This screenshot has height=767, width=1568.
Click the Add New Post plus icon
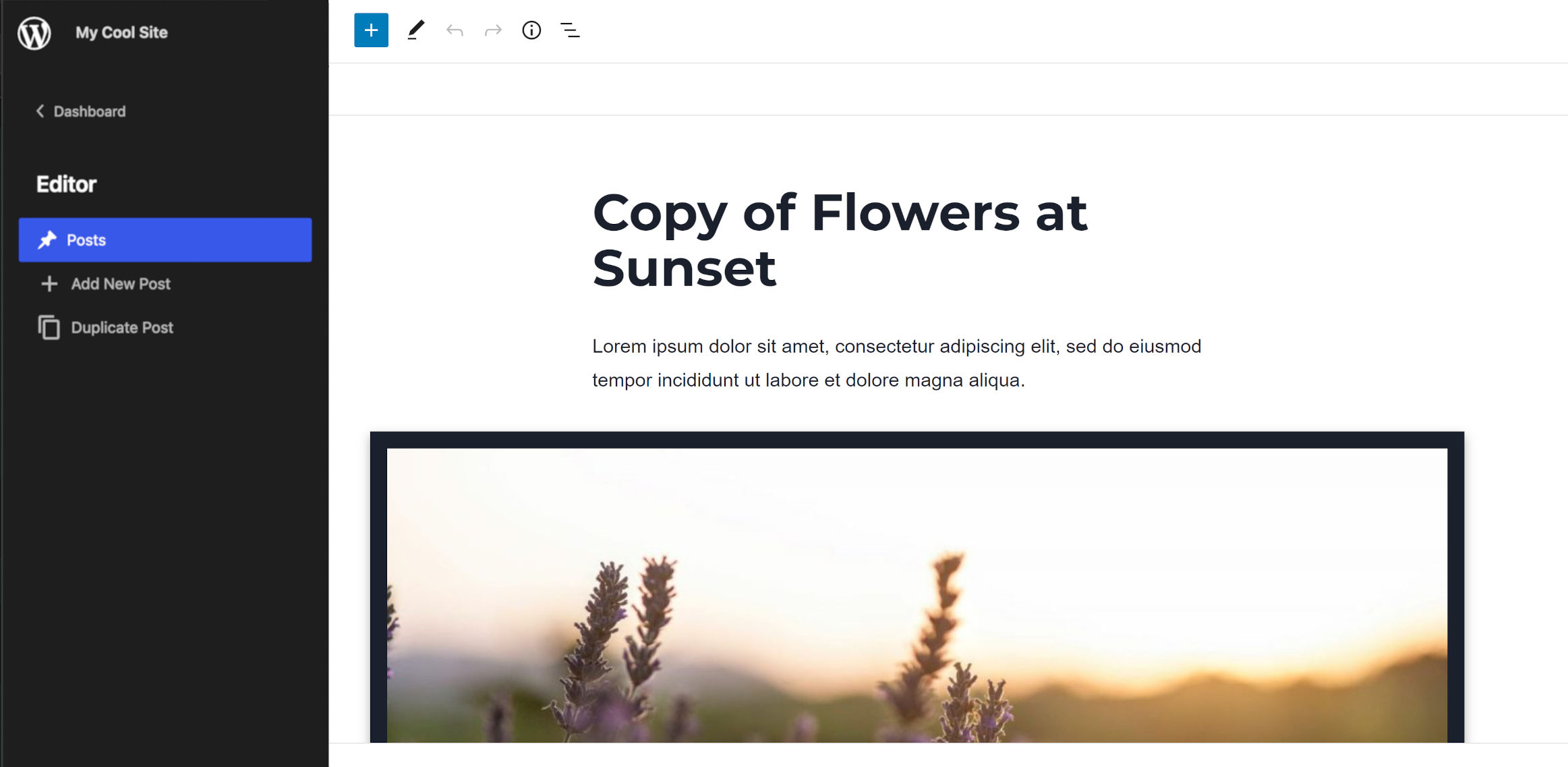point(49,283)
